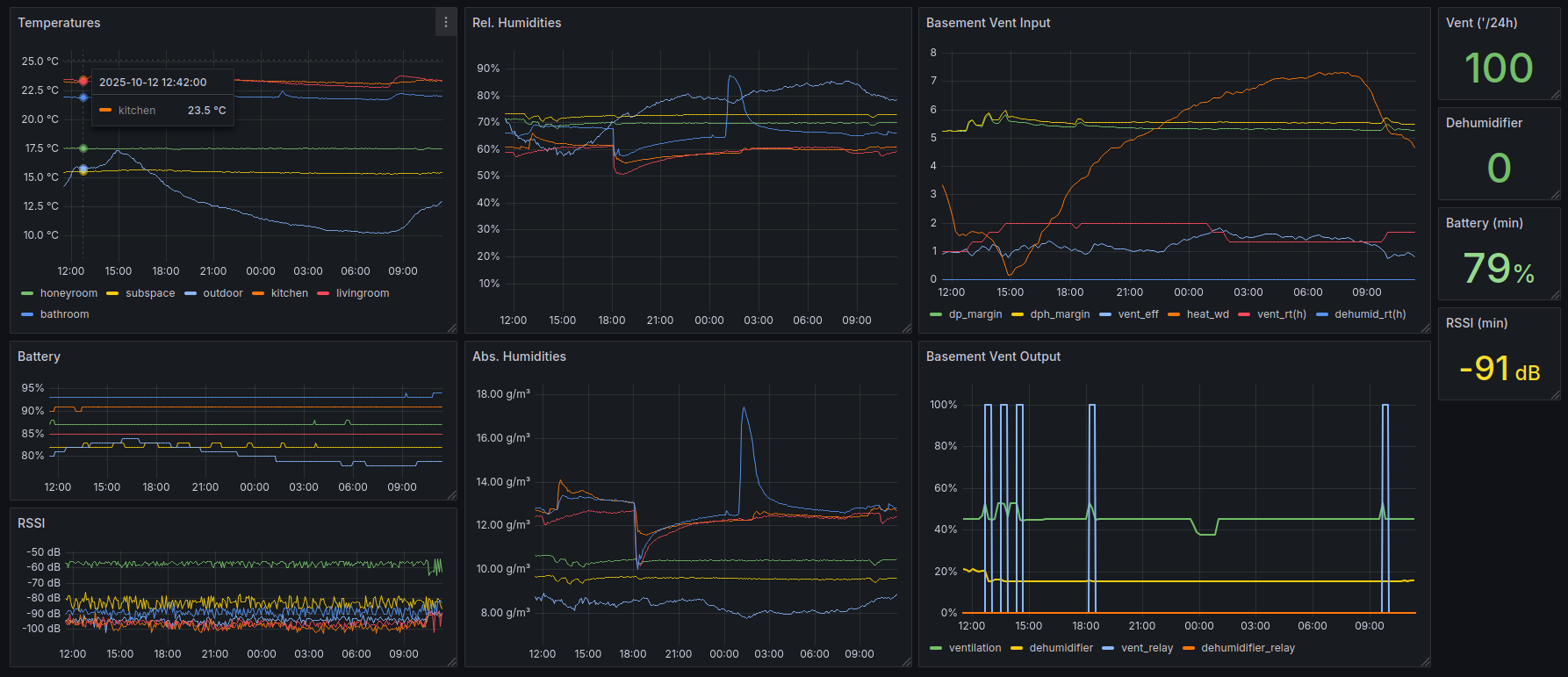Select the dph_margin label in the Vent Input legend
The image size is (1568, 677).
[x=1060, y=314]
